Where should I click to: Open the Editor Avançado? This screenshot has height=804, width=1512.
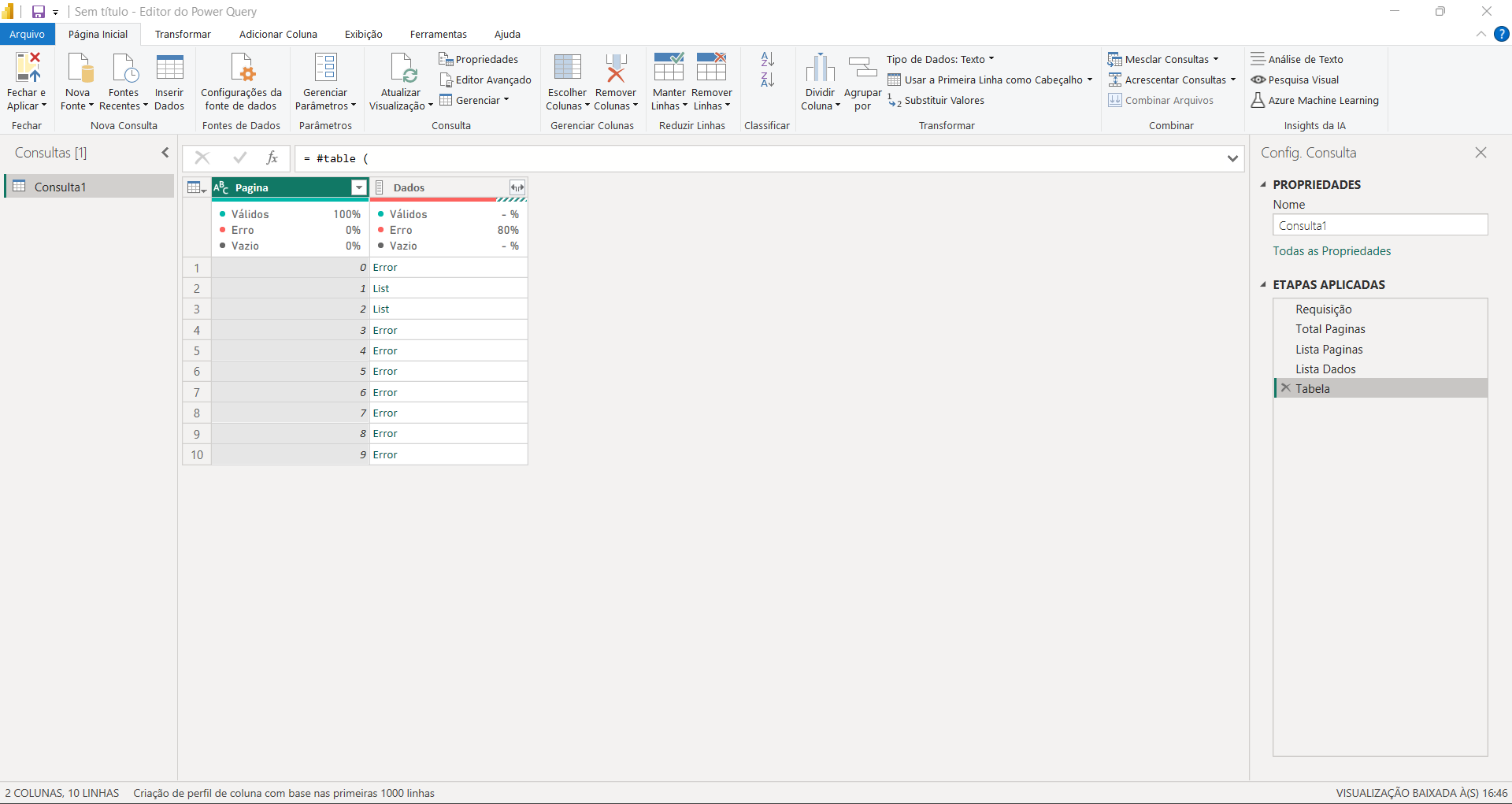(485, 80)
